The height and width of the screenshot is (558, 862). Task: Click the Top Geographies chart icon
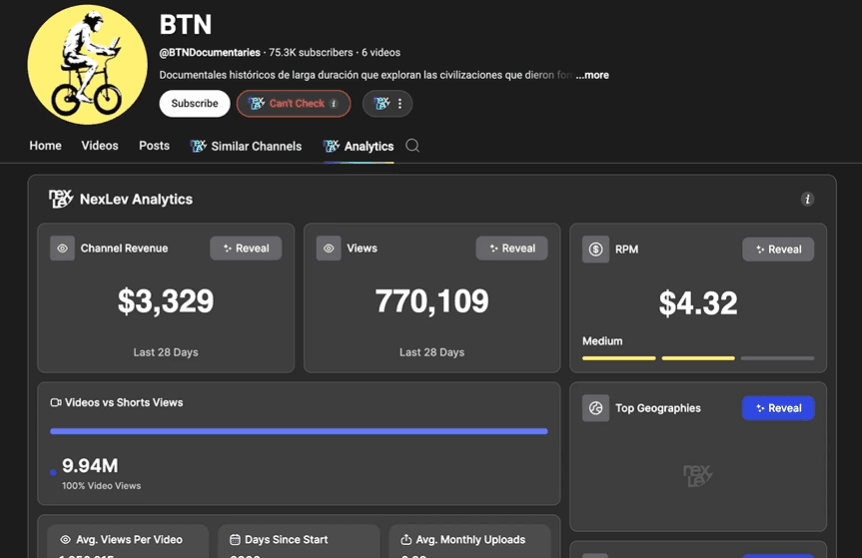click(595, 408)
